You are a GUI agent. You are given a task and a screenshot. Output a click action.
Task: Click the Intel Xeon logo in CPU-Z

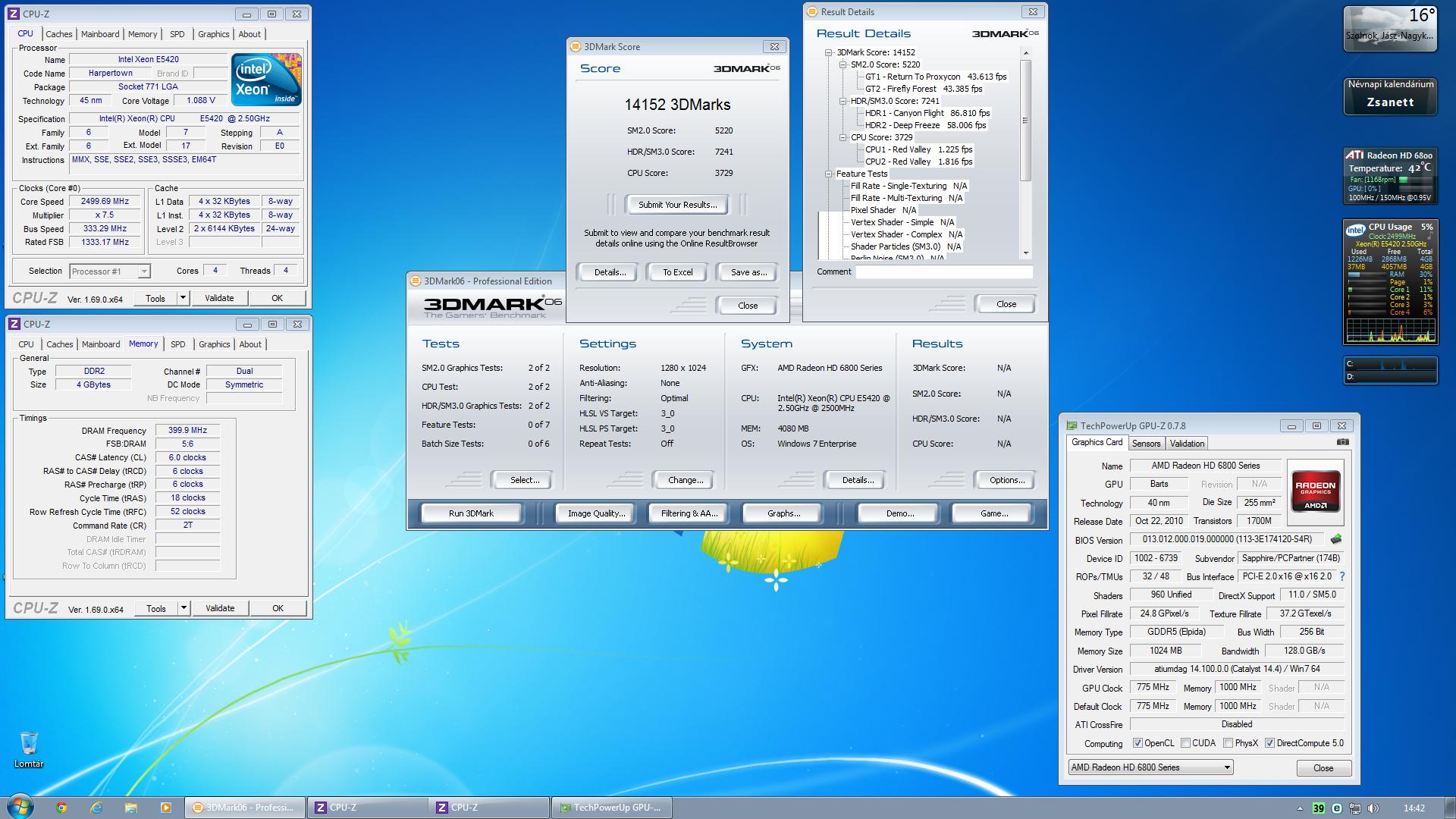point(266,80)
